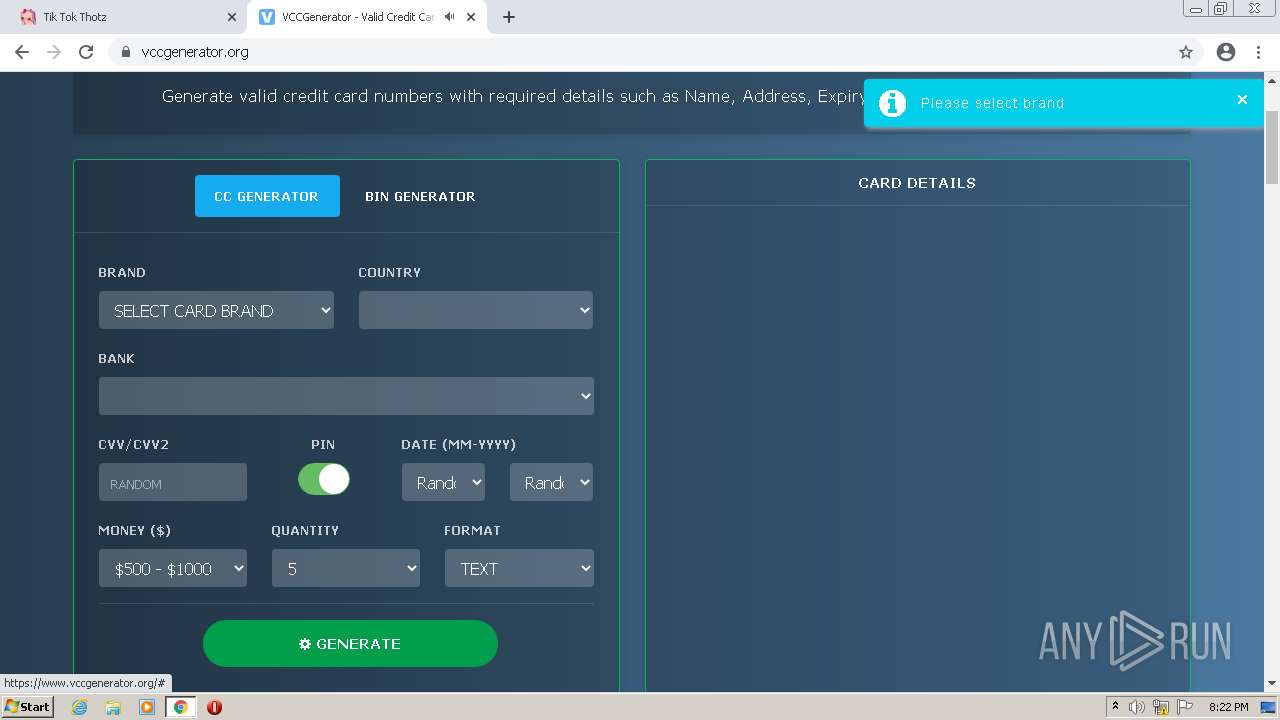Open the media player taskbar icon
The height and width of the screenshot is (720, 1280).
147,707
